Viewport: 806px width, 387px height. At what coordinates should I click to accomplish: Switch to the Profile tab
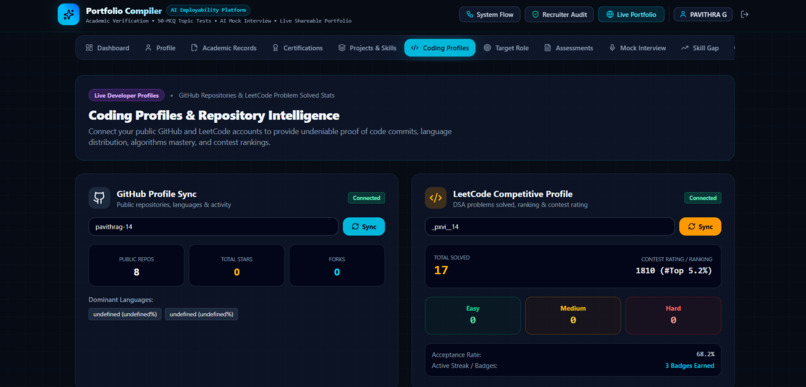[x=160, y=48]
